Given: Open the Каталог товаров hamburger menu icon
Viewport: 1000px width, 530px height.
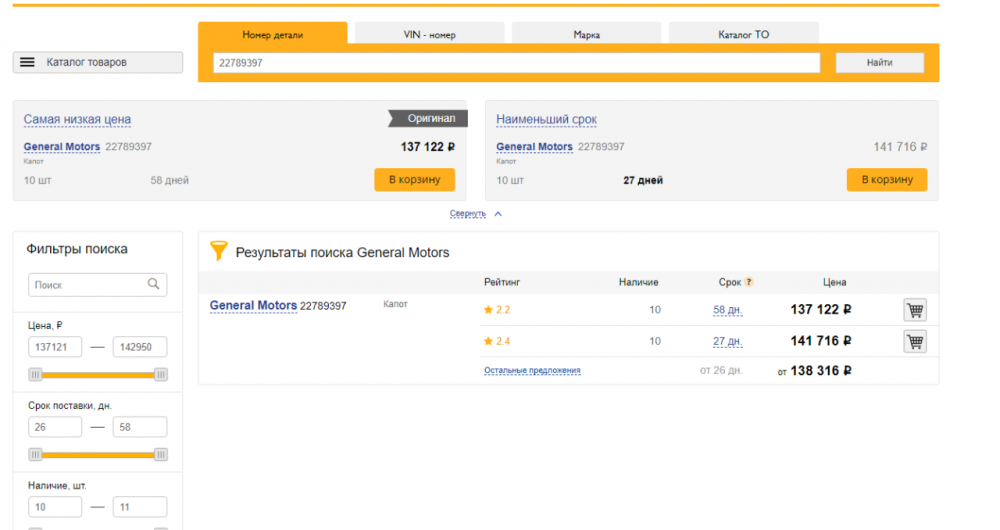Looking at the screenshot, I should [27, 62].
